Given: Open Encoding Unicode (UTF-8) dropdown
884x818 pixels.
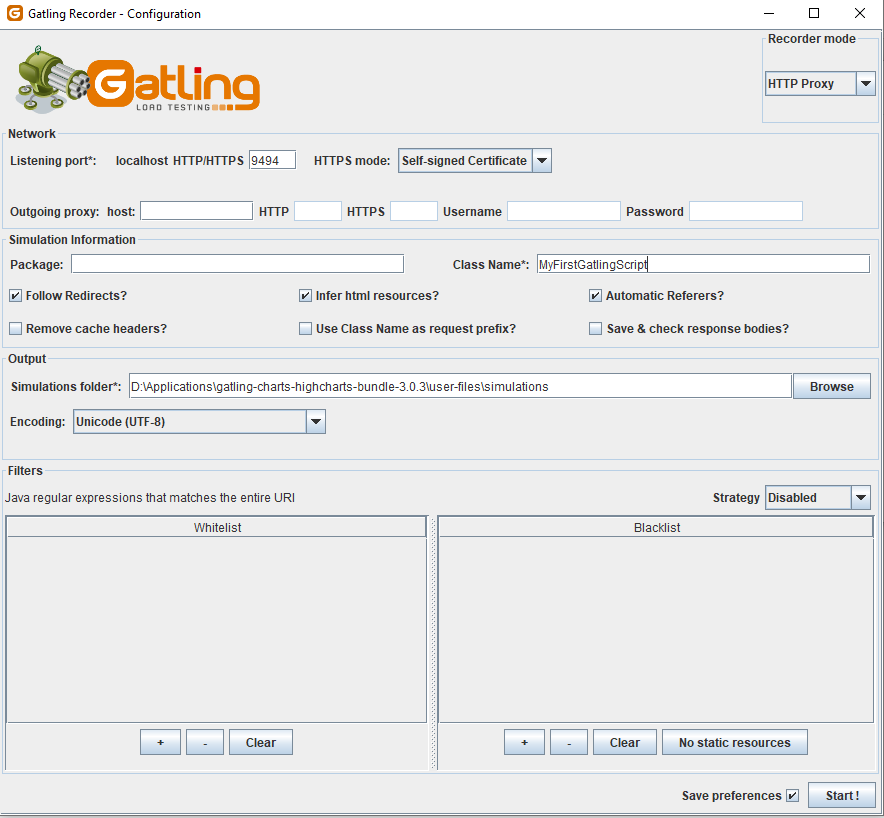Looking at the screenshot, I should [199, 422].
